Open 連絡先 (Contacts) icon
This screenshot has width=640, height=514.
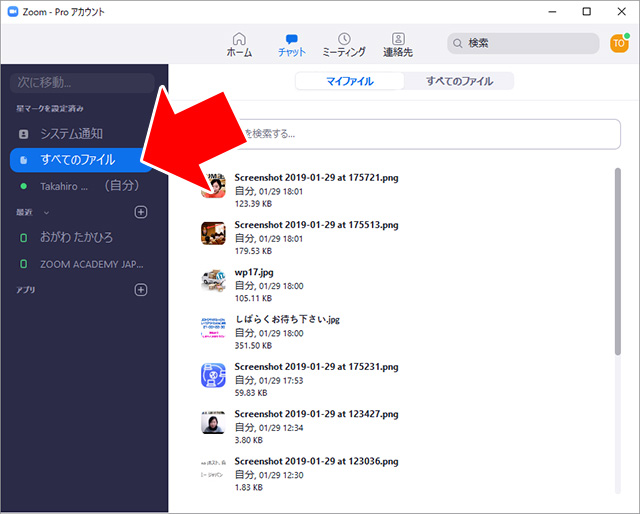pos(398,38)
